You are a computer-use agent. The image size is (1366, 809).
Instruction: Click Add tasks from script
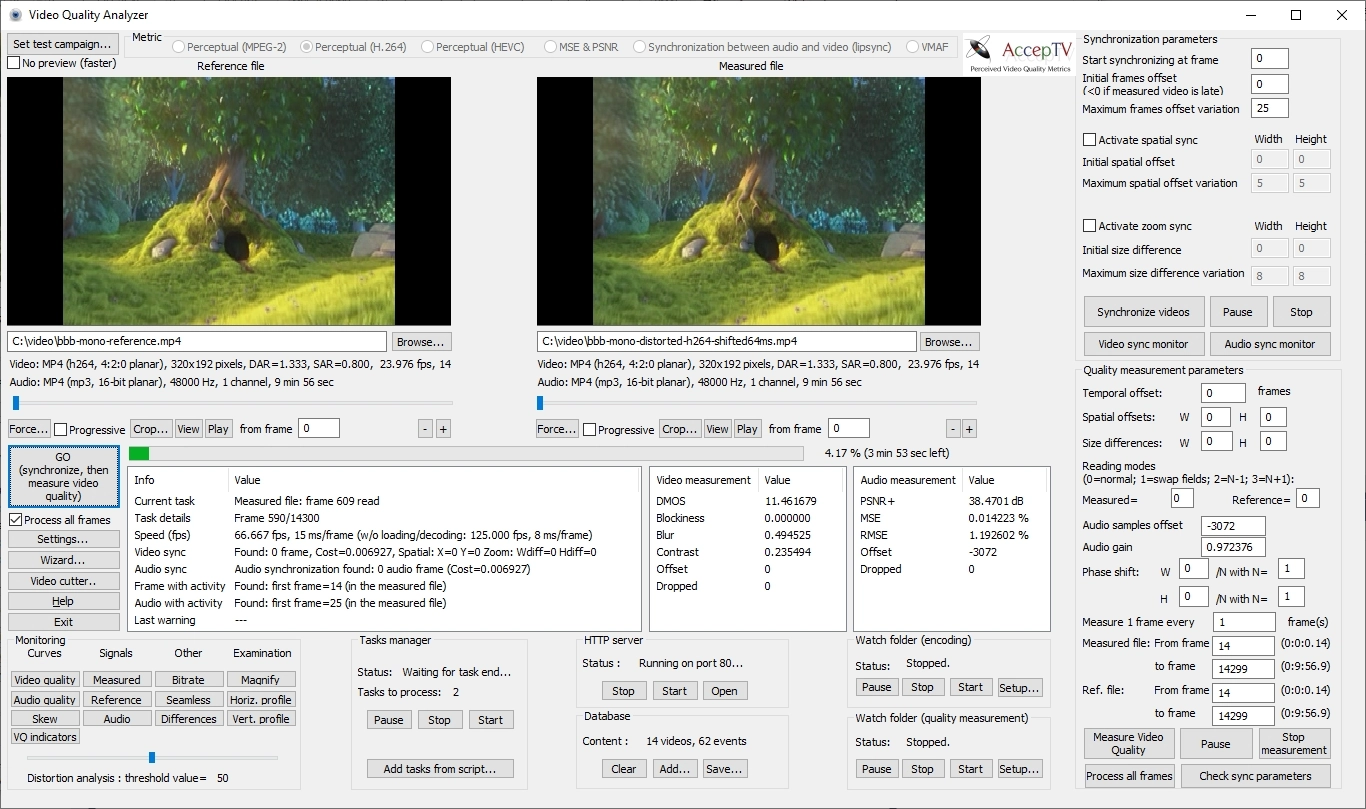tap(440, 768)
